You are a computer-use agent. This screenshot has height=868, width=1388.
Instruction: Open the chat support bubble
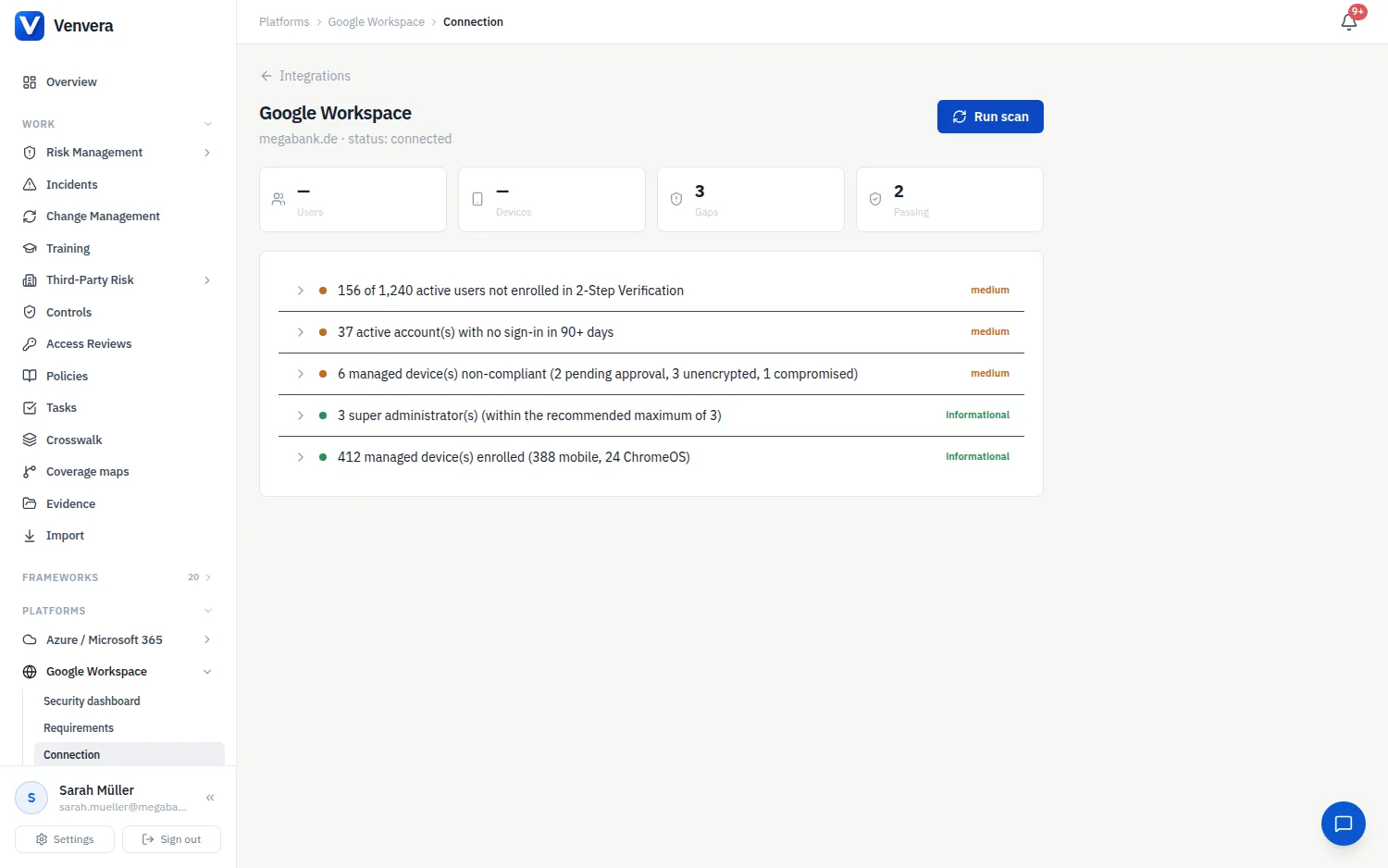click(x=1344, y=824)
